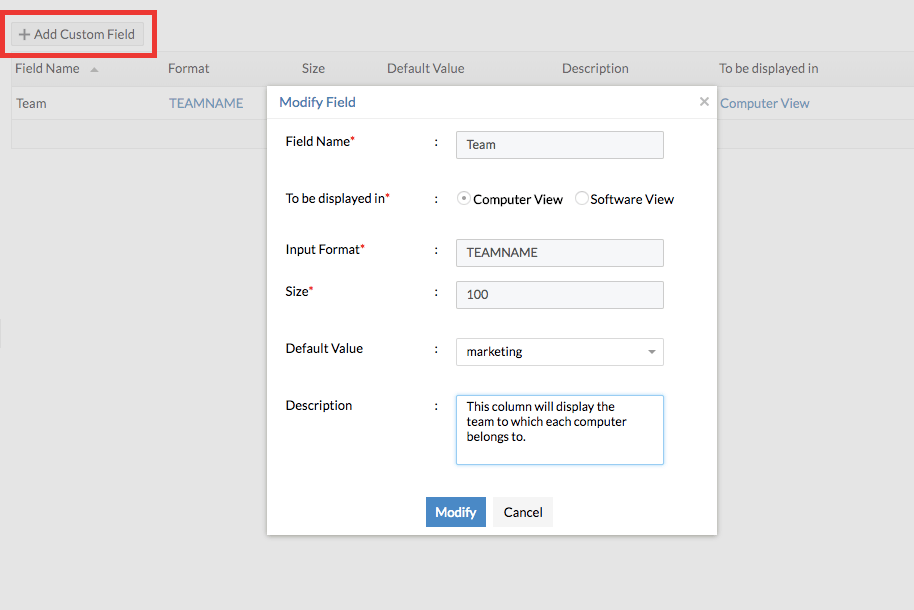Open the Default Value marketing dropdown
914x610 pixels.
tap(559, 351)
